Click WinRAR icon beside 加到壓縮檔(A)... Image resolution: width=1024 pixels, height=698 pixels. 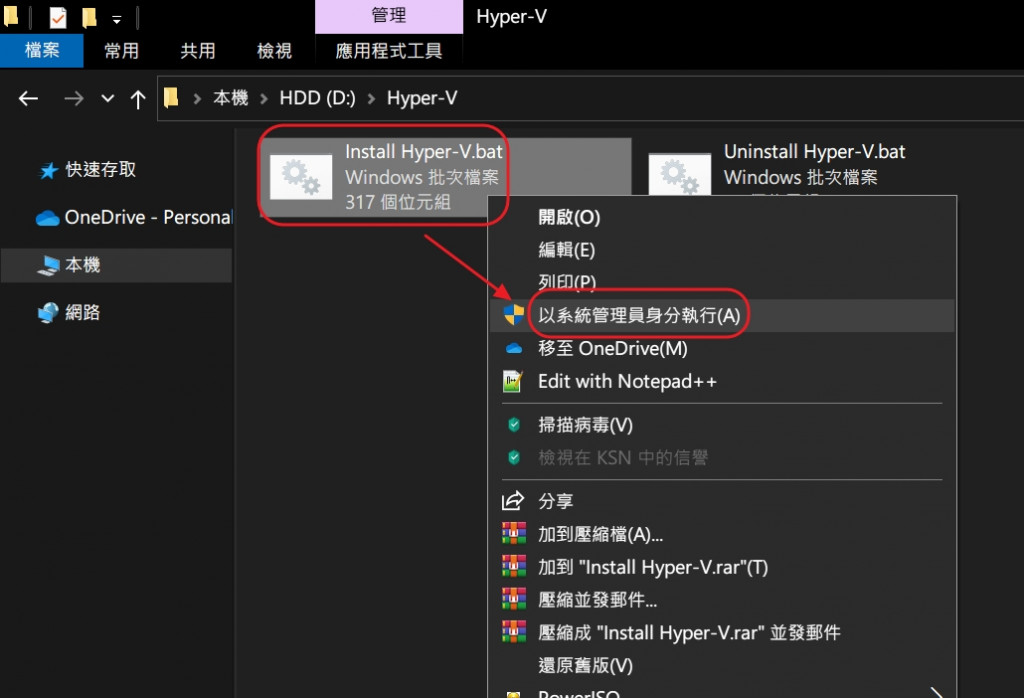click(514, 533)
